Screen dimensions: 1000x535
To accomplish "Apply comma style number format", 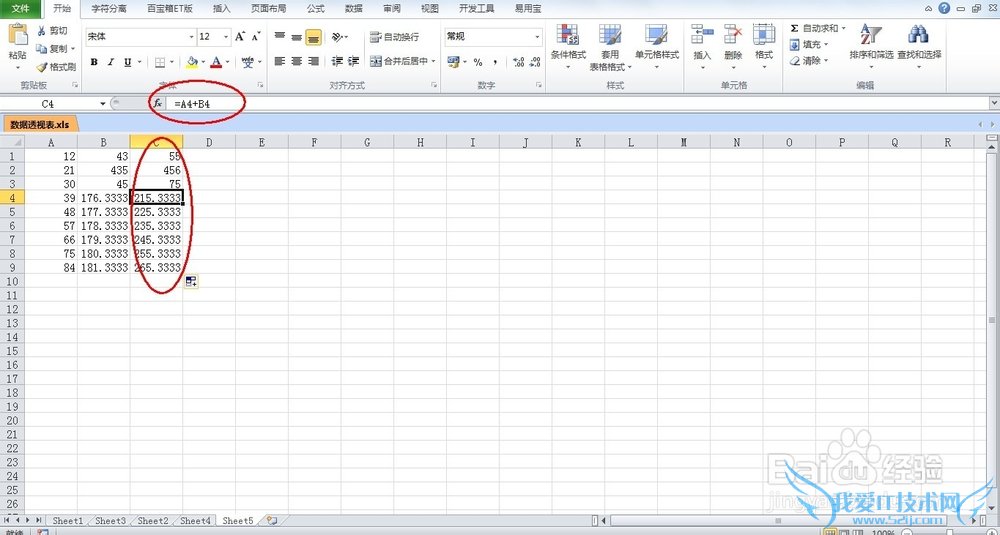I will [x=495, y=62].
